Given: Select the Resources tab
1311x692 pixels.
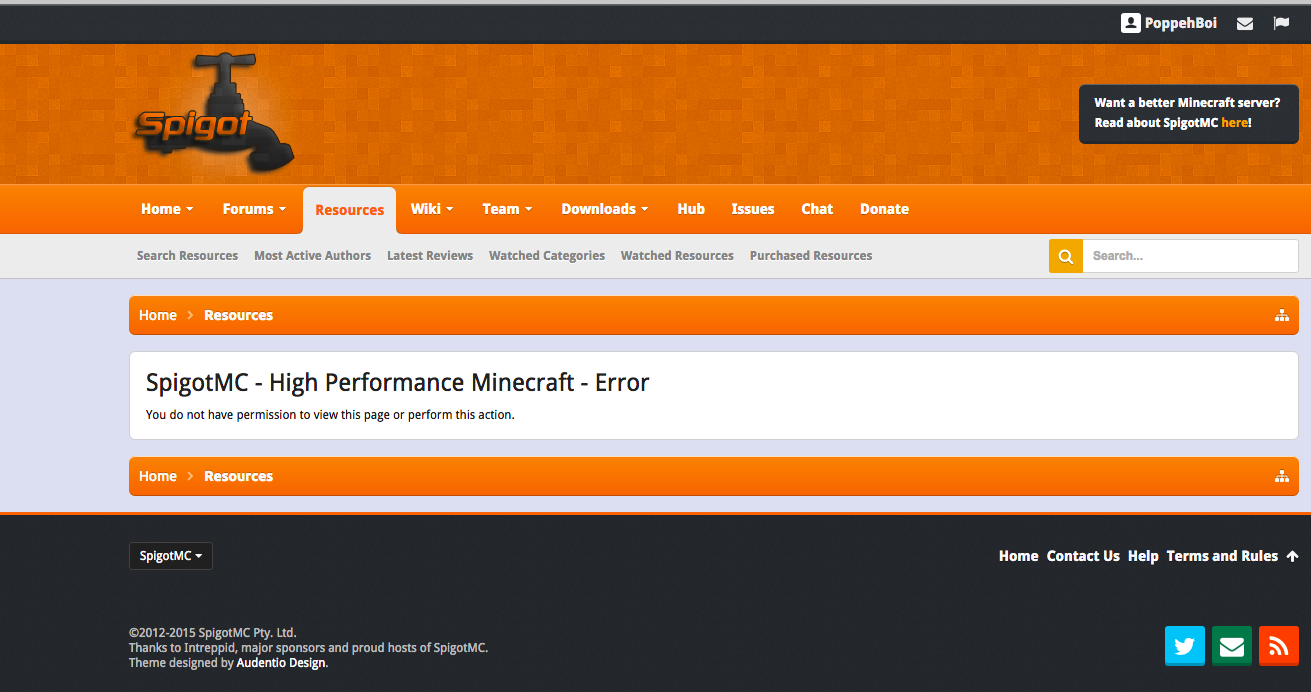Looking at the screenshot, I should [349, 210].
